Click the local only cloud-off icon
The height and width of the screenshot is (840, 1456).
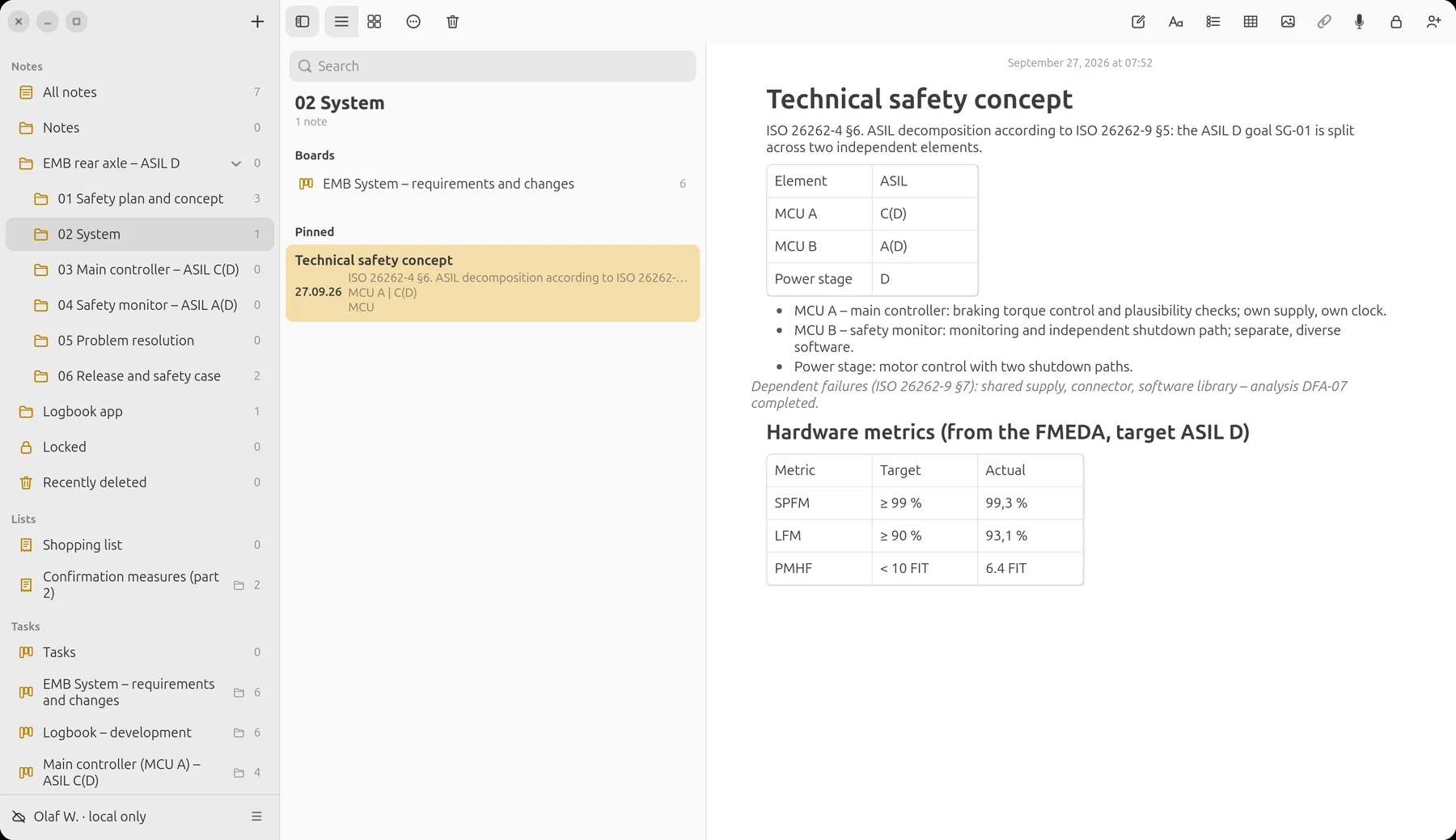pos(19,817)
